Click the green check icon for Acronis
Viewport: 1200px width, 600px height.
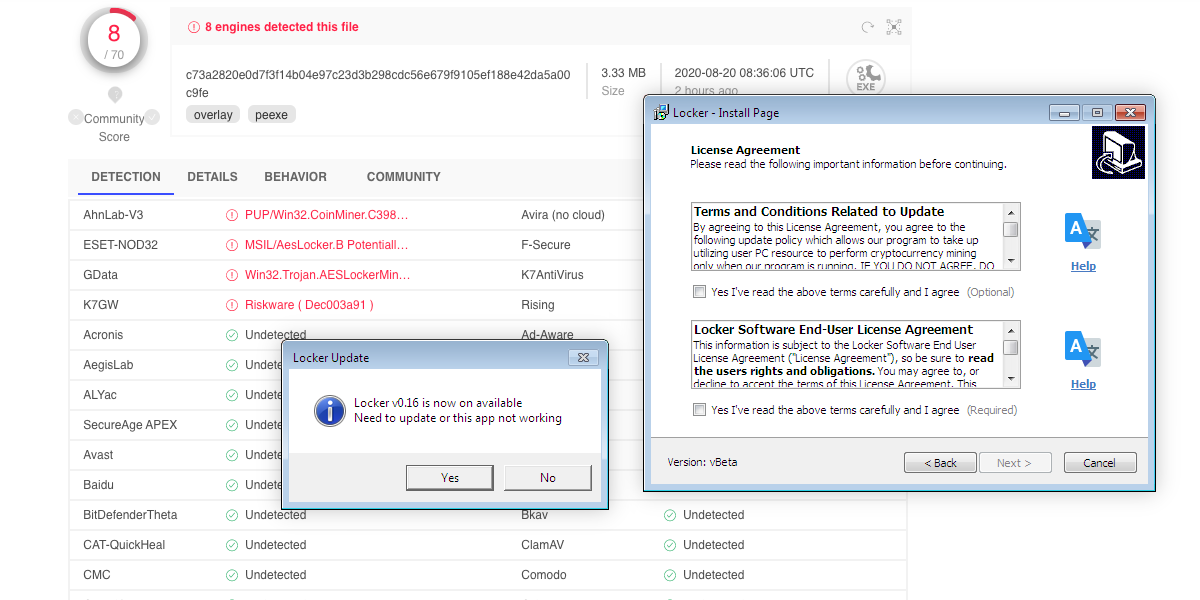(x=232, y=335)
